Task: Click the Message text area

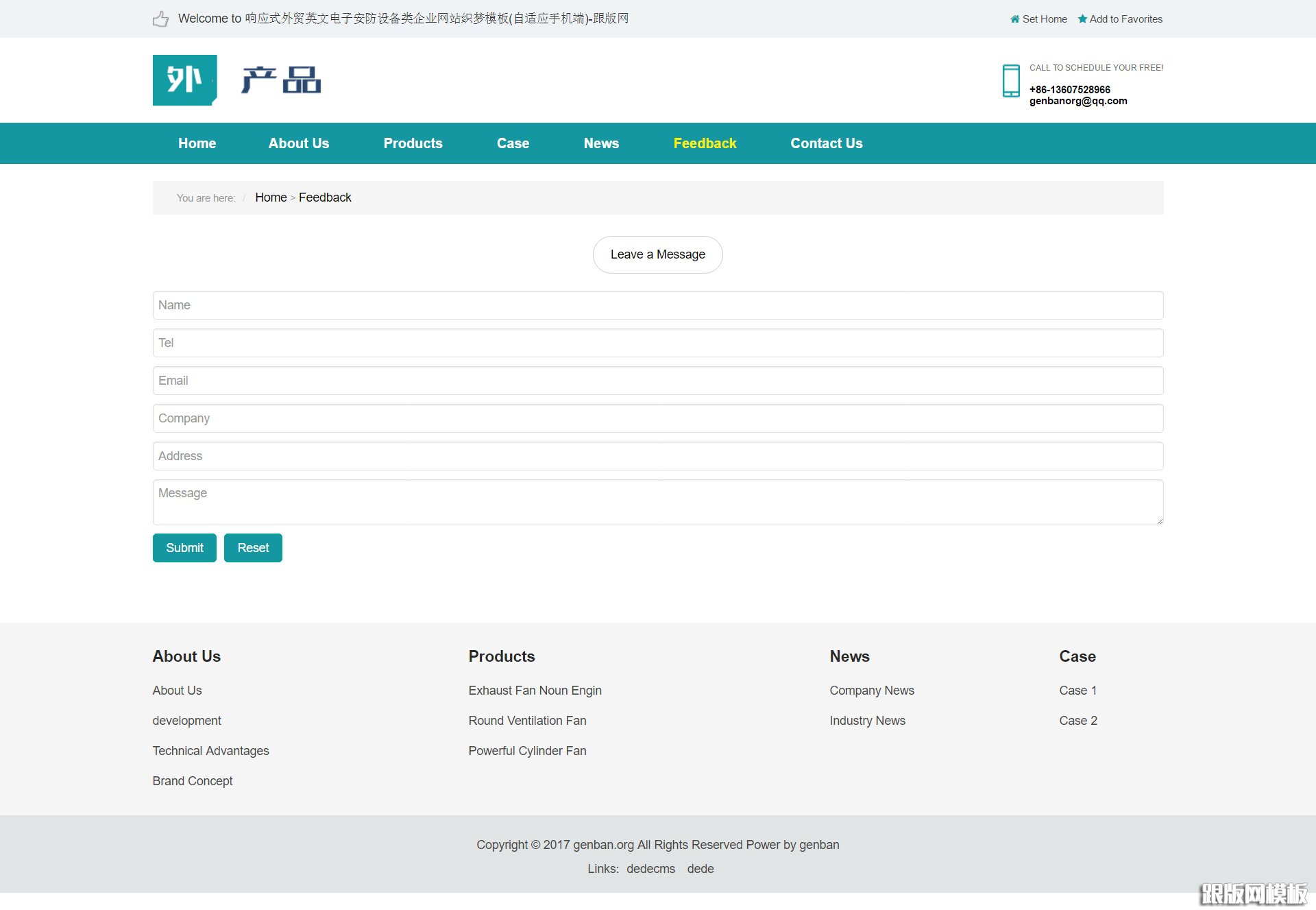Action: click(x=657, y=502)
